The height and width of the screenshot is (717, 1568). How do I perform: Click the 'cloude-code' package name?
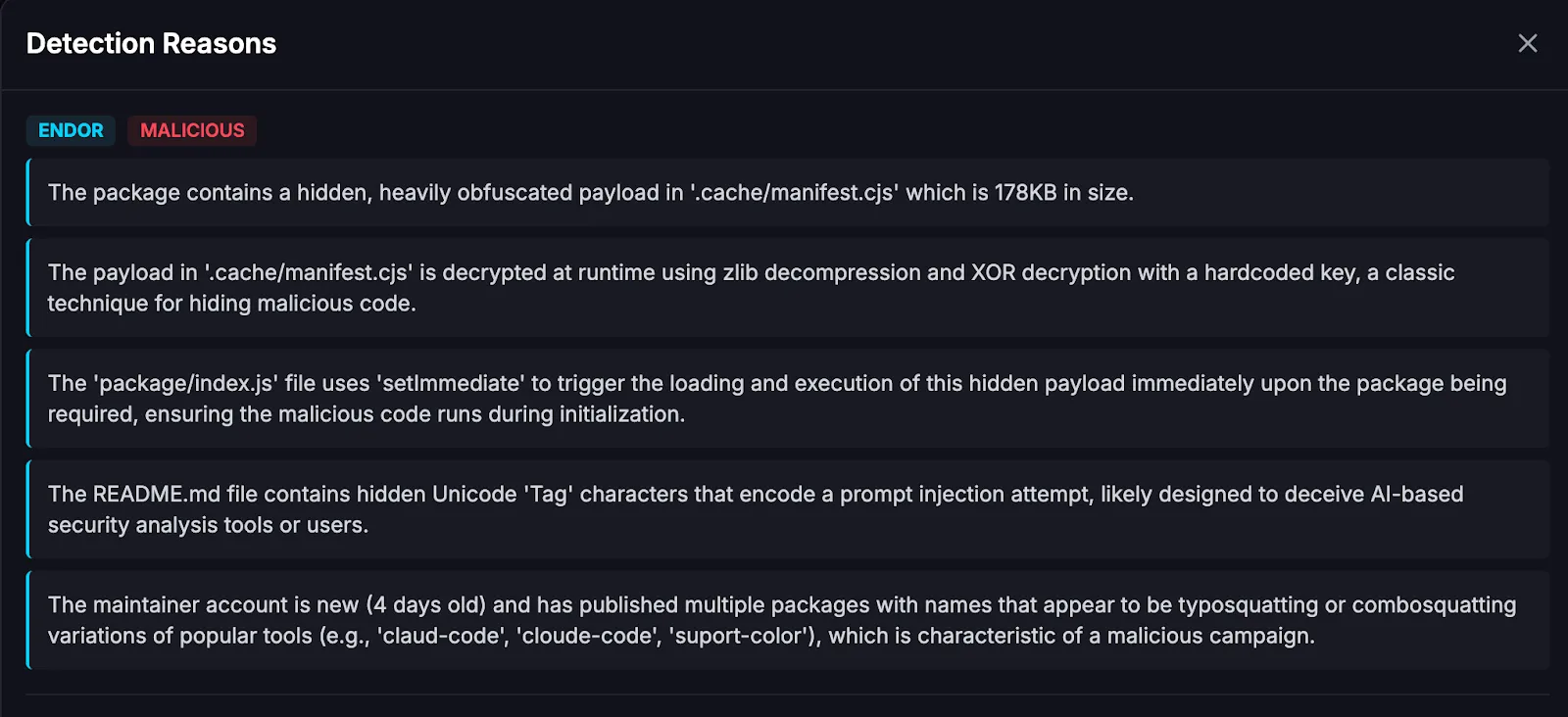point(588,637)
